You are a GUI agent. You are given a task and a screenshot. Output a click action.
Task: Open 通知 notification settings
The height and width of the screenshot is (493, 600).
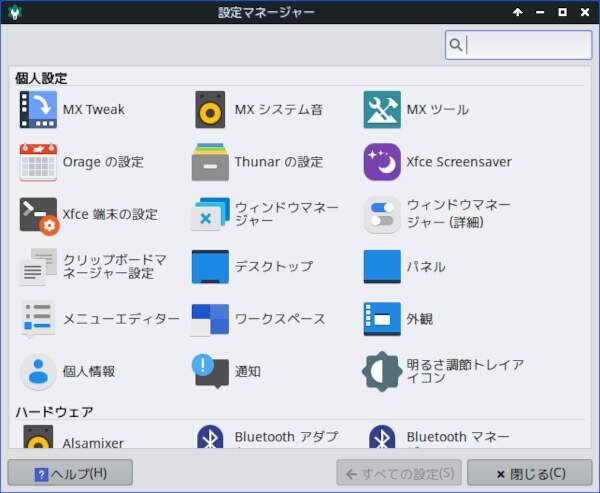coord(210,371)
